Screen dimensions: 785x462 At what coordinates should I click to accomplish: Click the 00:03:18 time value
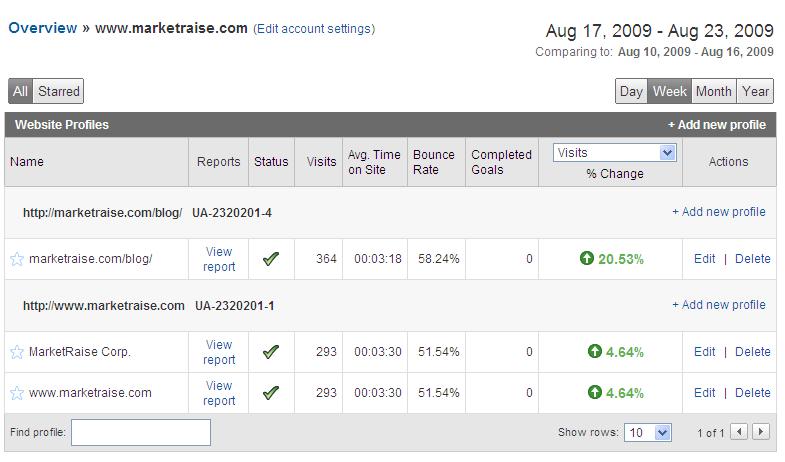[378, 259]
